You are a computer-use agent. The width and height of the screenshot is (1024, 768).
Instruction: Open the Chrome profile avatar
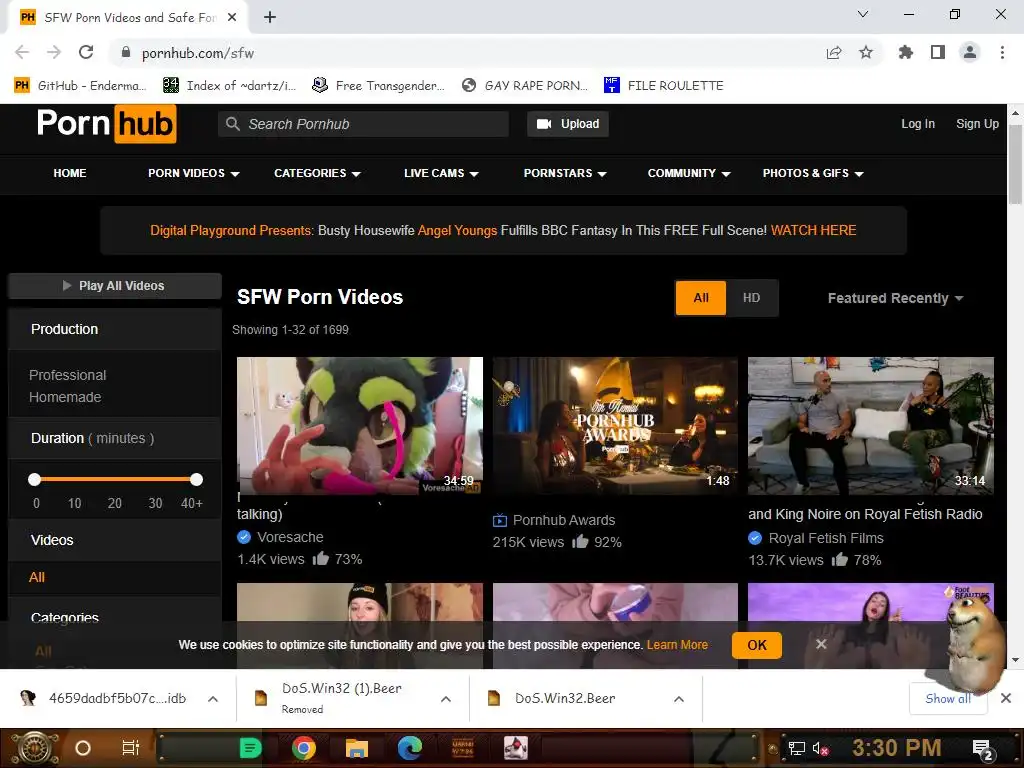970,52
